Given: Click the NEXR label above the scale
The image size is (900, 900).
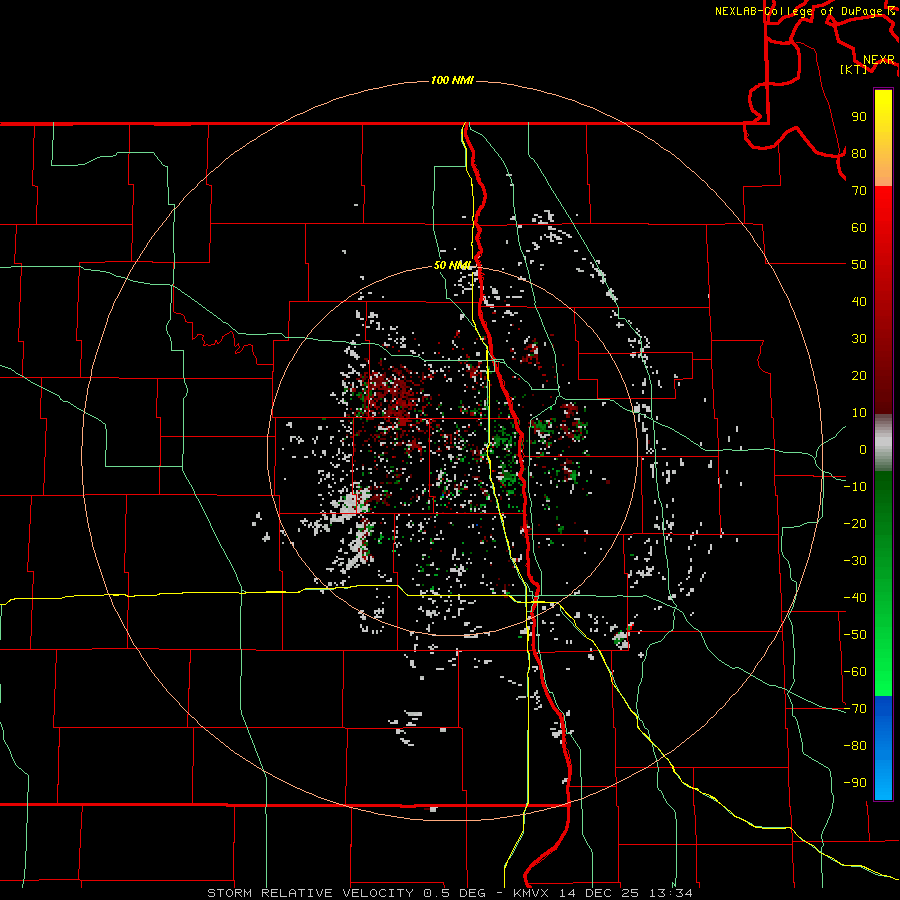Looking at the screenshot, I should coord(879,60).
